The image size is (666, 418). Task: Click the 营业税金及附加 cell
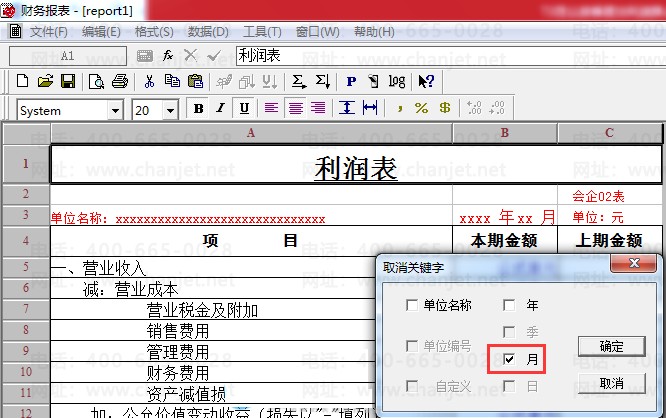[213, 309]
